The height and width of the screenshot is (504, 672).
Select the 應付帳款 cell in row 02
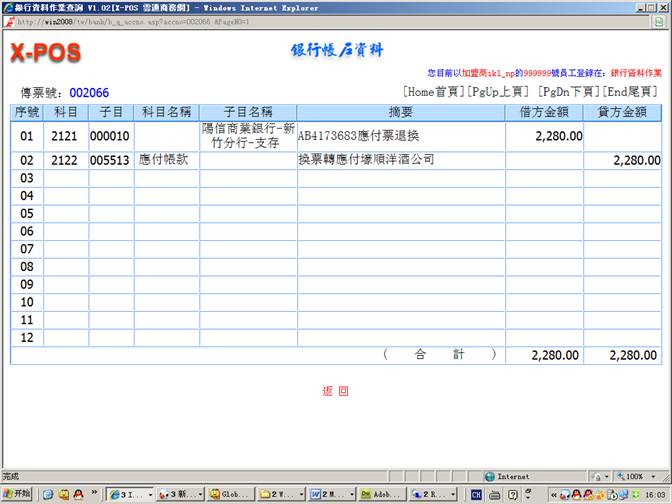164,160
